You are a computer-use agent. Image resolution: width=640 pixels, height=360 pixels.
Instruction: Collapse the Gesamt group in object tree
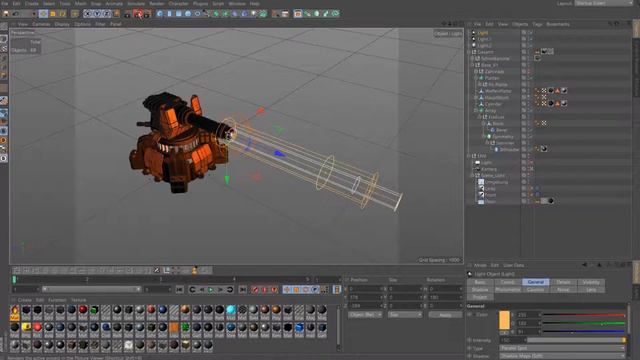(x=469, y=52)
